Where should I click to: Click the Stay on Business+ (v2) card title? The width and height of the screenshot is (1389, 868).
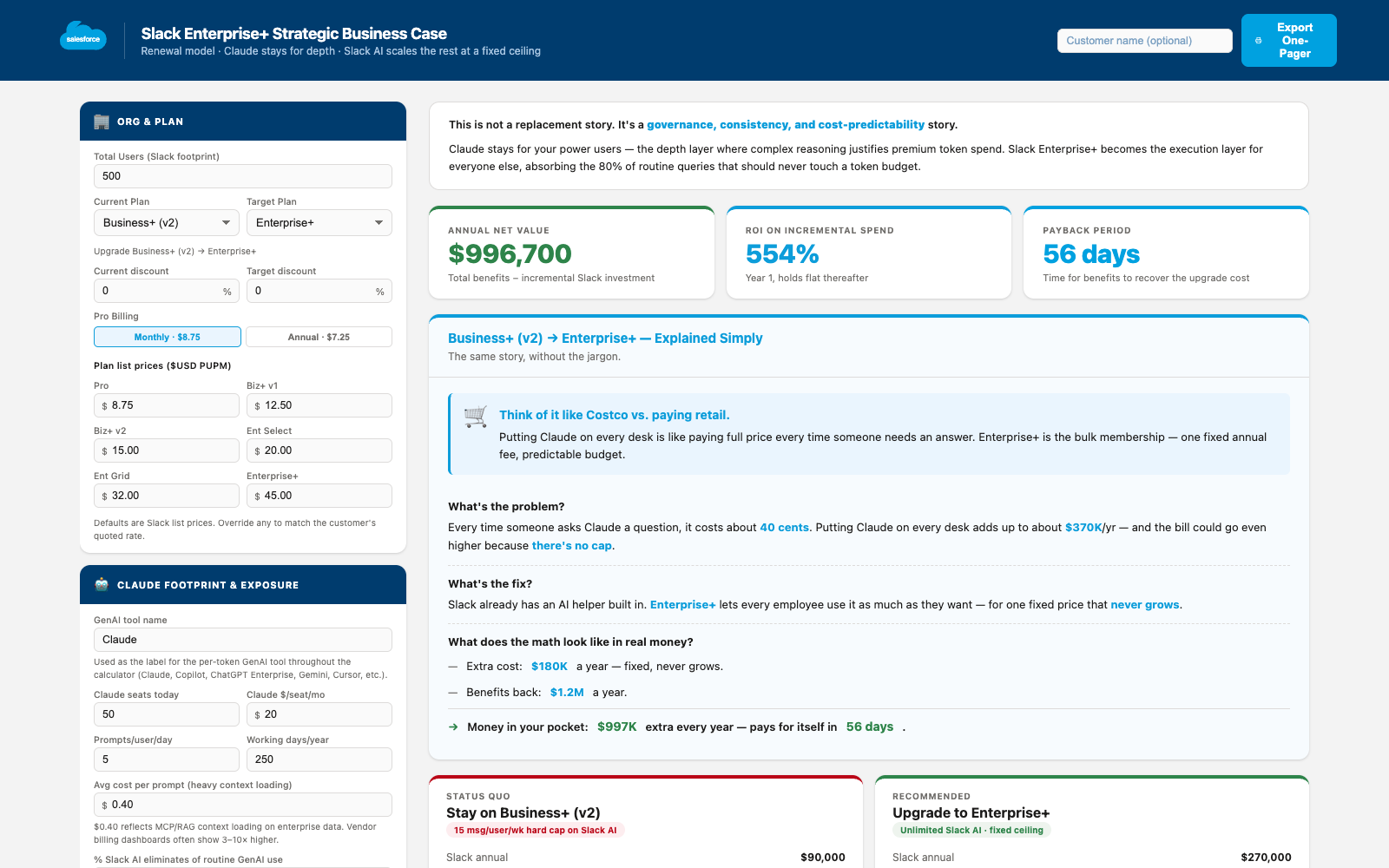(x=523, y=813)
